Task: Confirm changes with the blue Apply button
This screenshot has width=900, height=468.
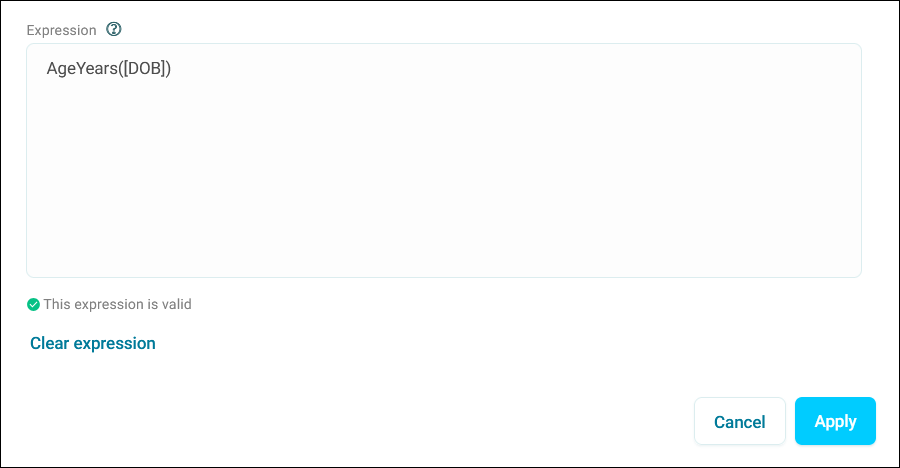Action: [x=835, y=421]
